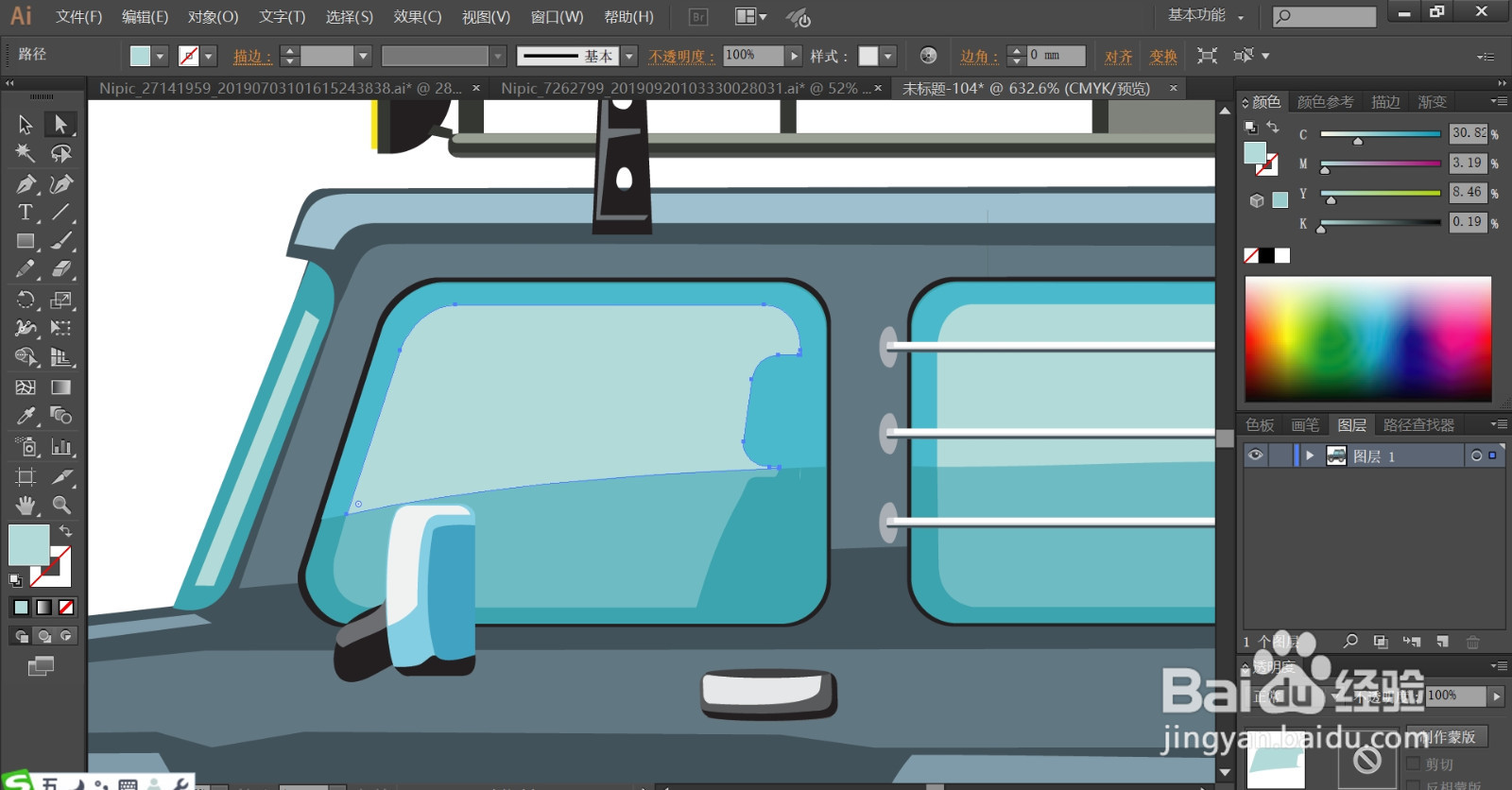
Task: Open the Color panel flyout menu
Action: [x=1498, y=101]
